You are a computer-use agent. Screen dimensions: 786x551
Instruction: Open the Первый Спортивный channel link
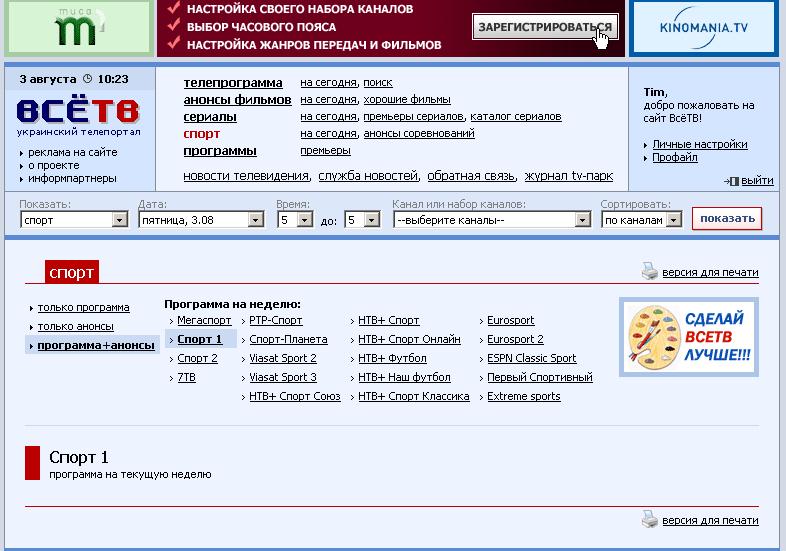(540, 378)
